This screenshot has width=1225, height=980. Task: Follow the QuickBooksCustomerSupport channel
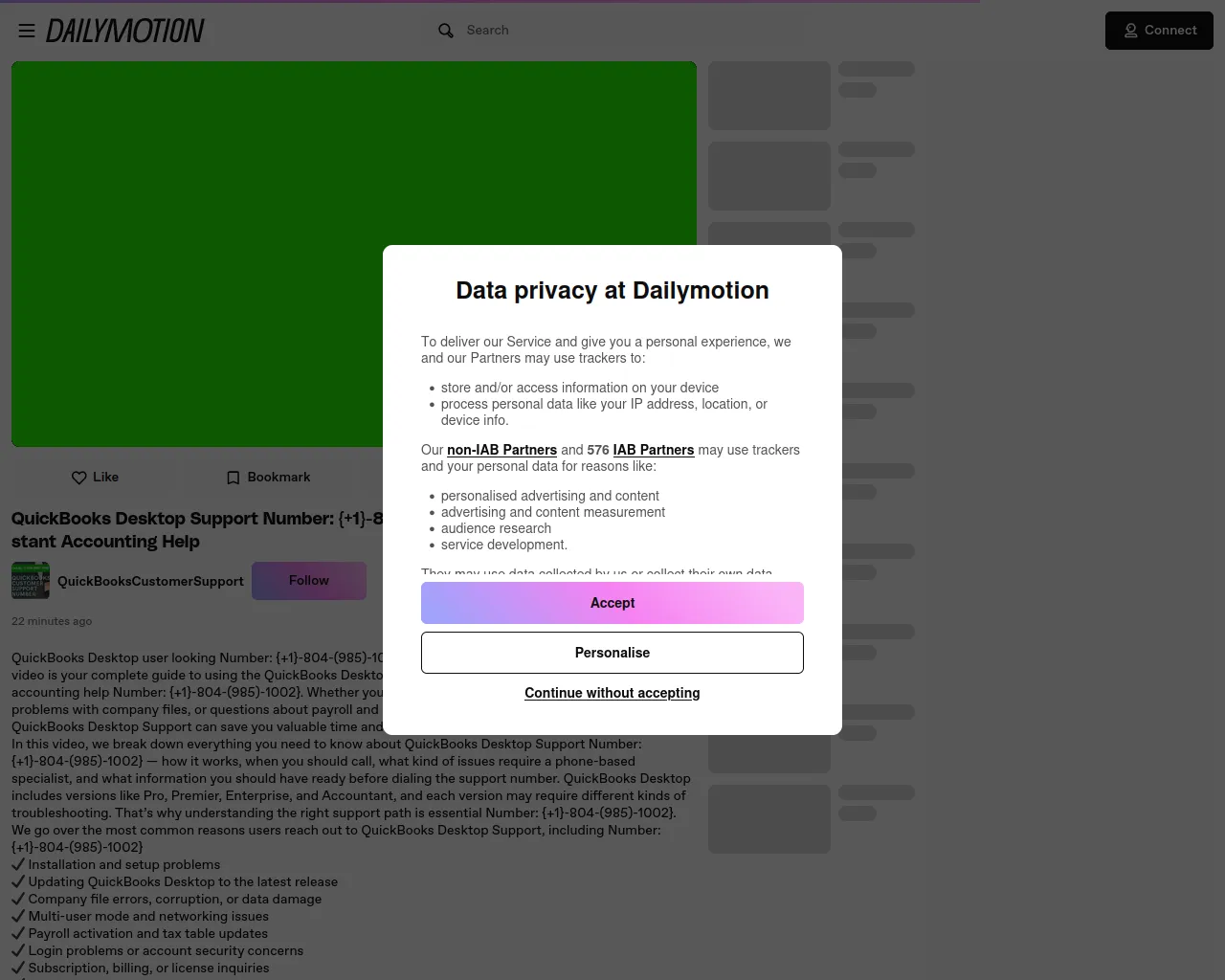click(x=309, y=581)
